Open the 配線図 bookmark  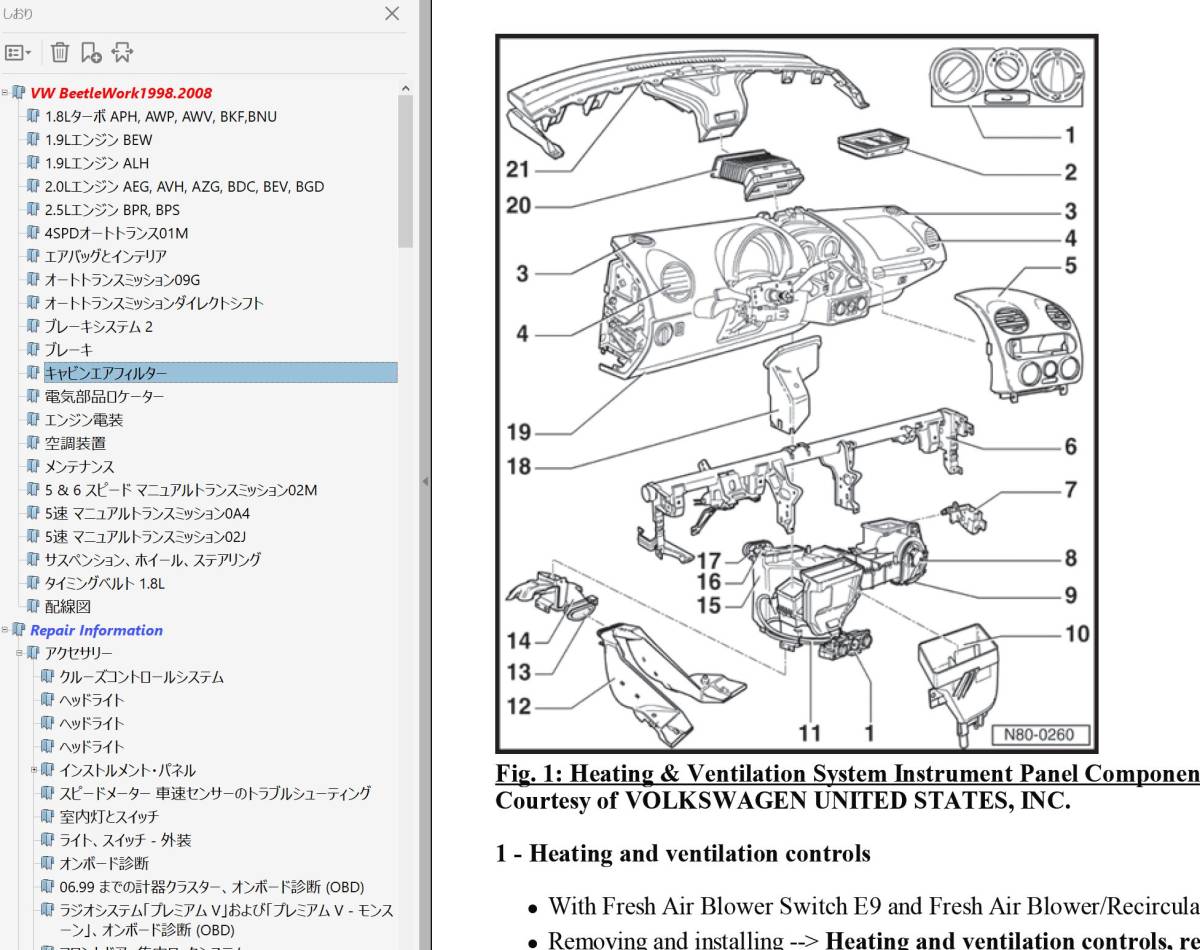click(x=68, y=606)
